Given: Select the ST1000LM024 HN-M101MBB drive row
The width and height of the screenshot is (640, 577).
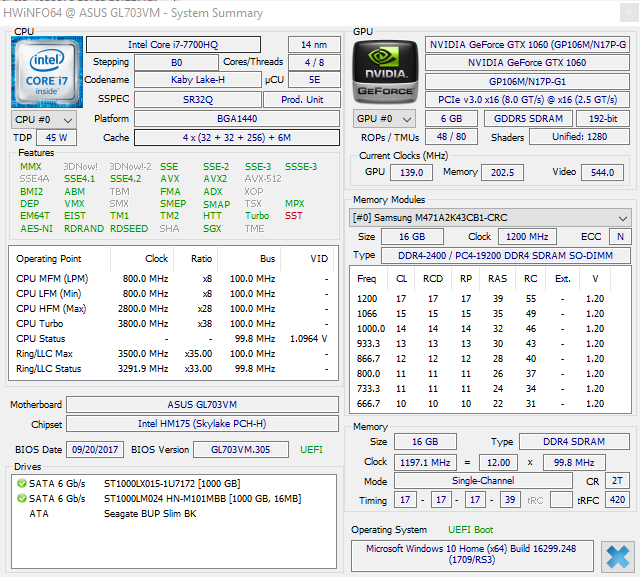Looking at the screenshot, I should 173,499.
